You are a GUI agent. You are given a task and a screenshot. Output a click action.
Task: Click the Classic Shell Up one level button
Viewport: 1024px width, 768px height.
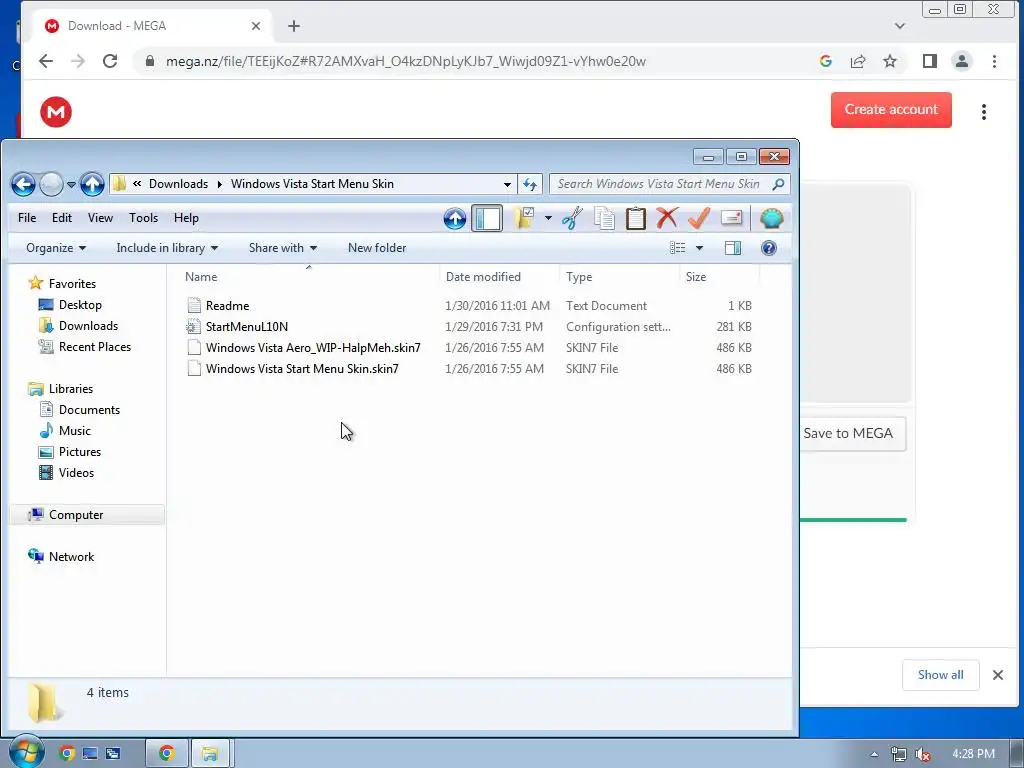pyautogui.click(x=455, y=219)
